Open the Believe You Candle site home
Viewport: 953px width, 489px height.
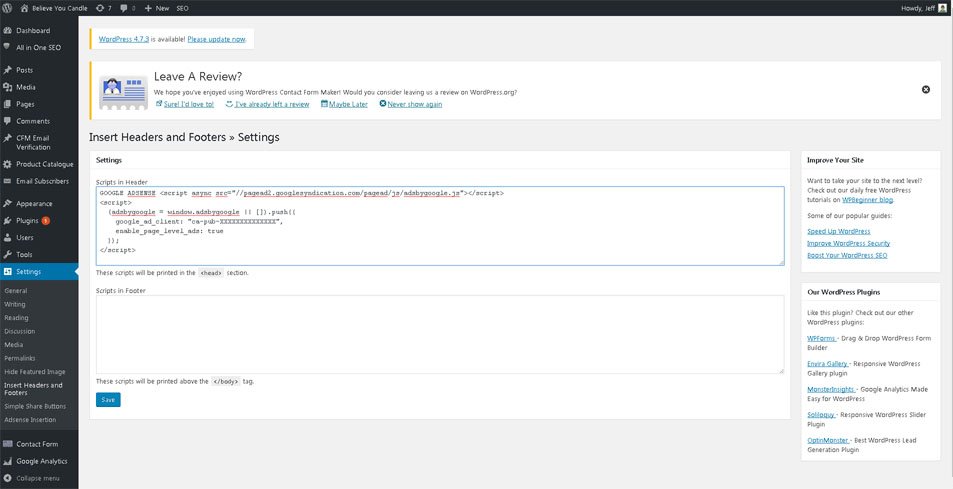[x=53, y=8]
